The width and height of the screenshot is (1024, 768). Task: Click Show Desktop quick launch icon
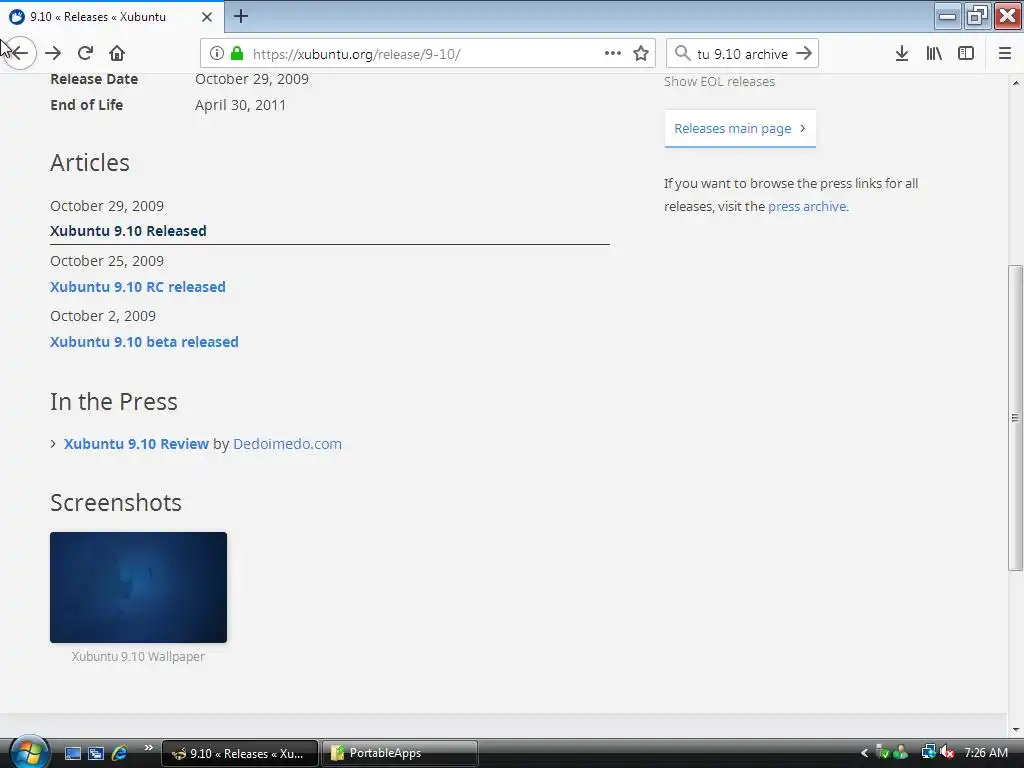pos(73,753)
